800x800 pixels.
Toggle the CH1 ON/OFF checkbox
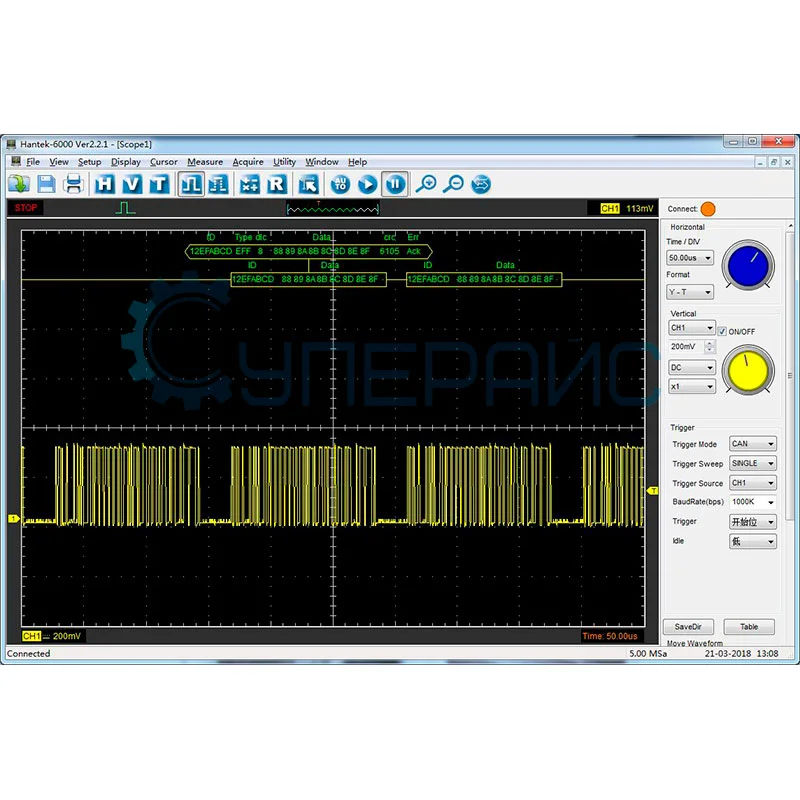point(722,331)
